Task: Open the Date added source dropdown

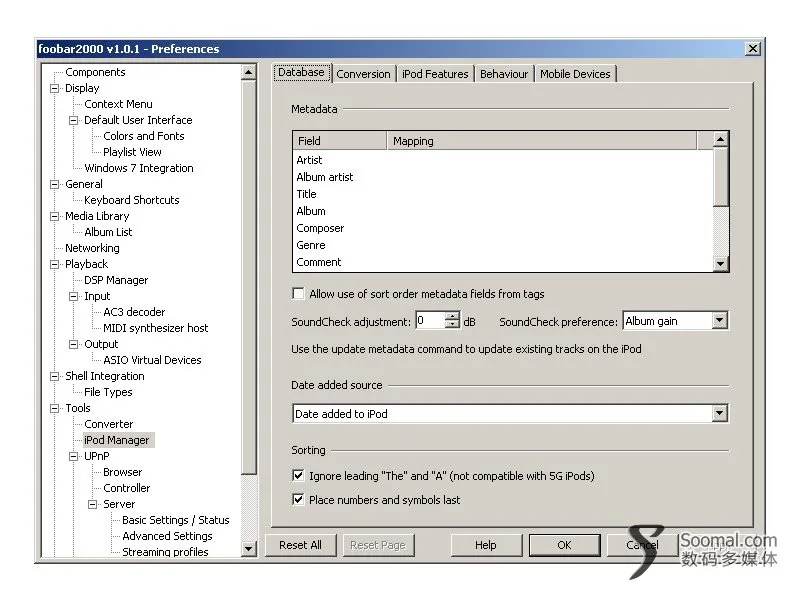Action: click(x=719, y=413)
